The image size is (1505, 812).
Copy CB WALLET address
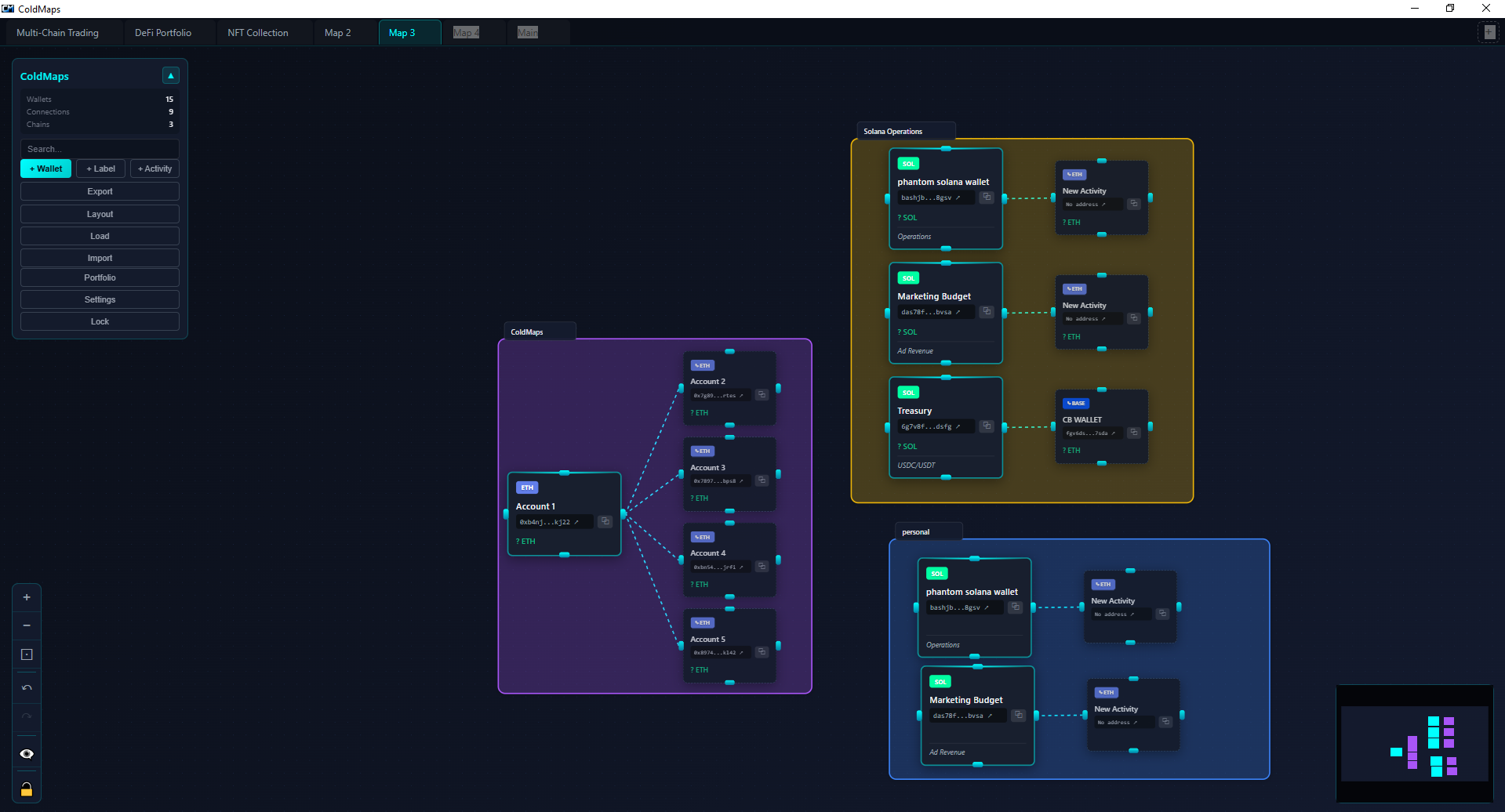point(1133,433)
